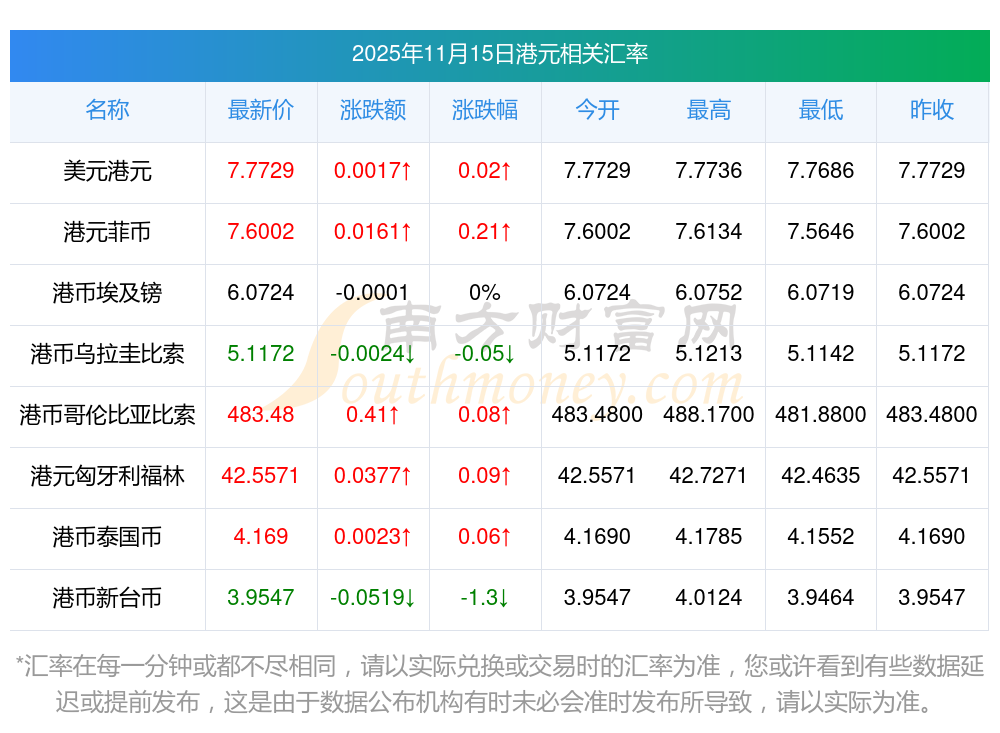Viewport: 1000px width, 733px height.
Task: Select change amount 0.41↑
Action: [373, 415]
